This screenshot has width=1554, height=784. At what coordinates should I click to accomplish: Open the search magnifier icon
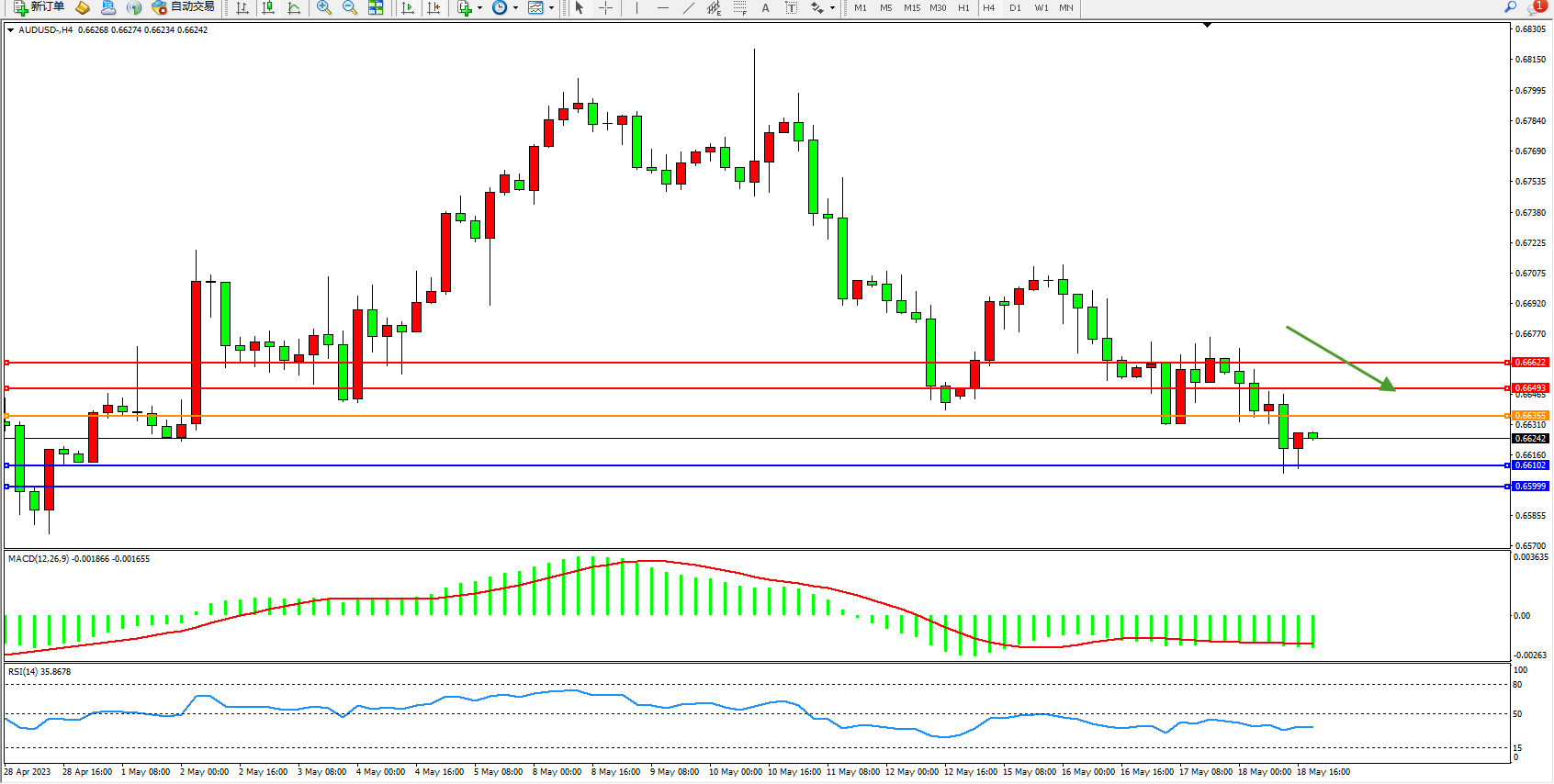pos(1510,7)
